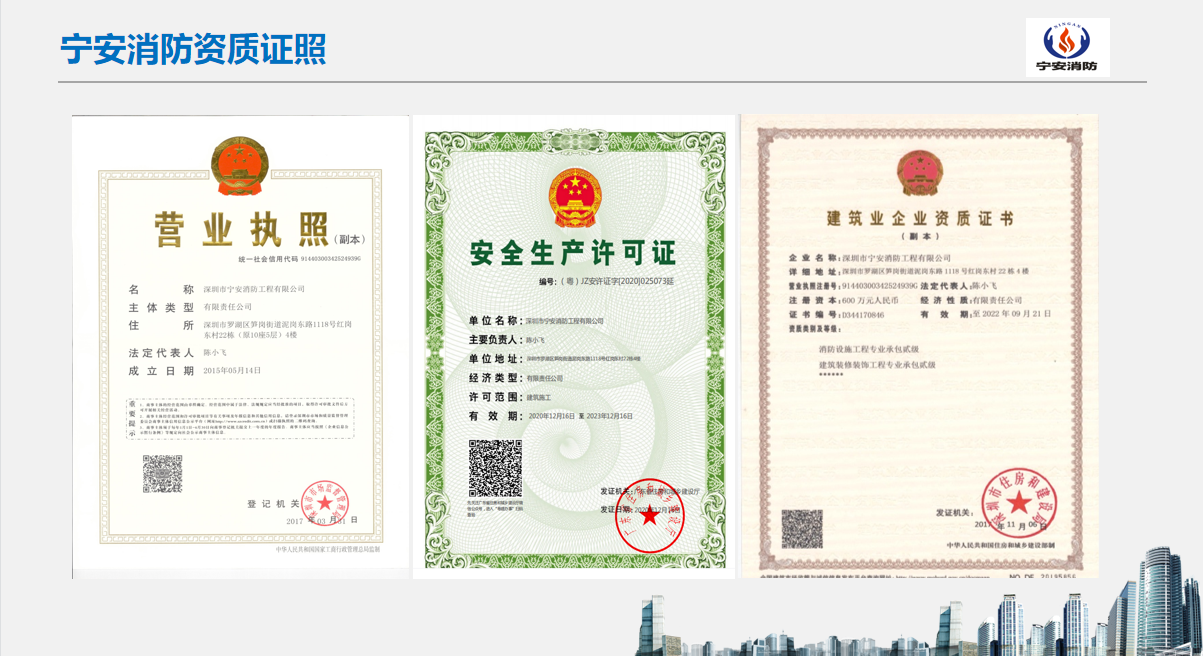This screenshot has height=656, width=1203.
Task: Select the 住所 address on the 营业执照
Action: point(278,330)
